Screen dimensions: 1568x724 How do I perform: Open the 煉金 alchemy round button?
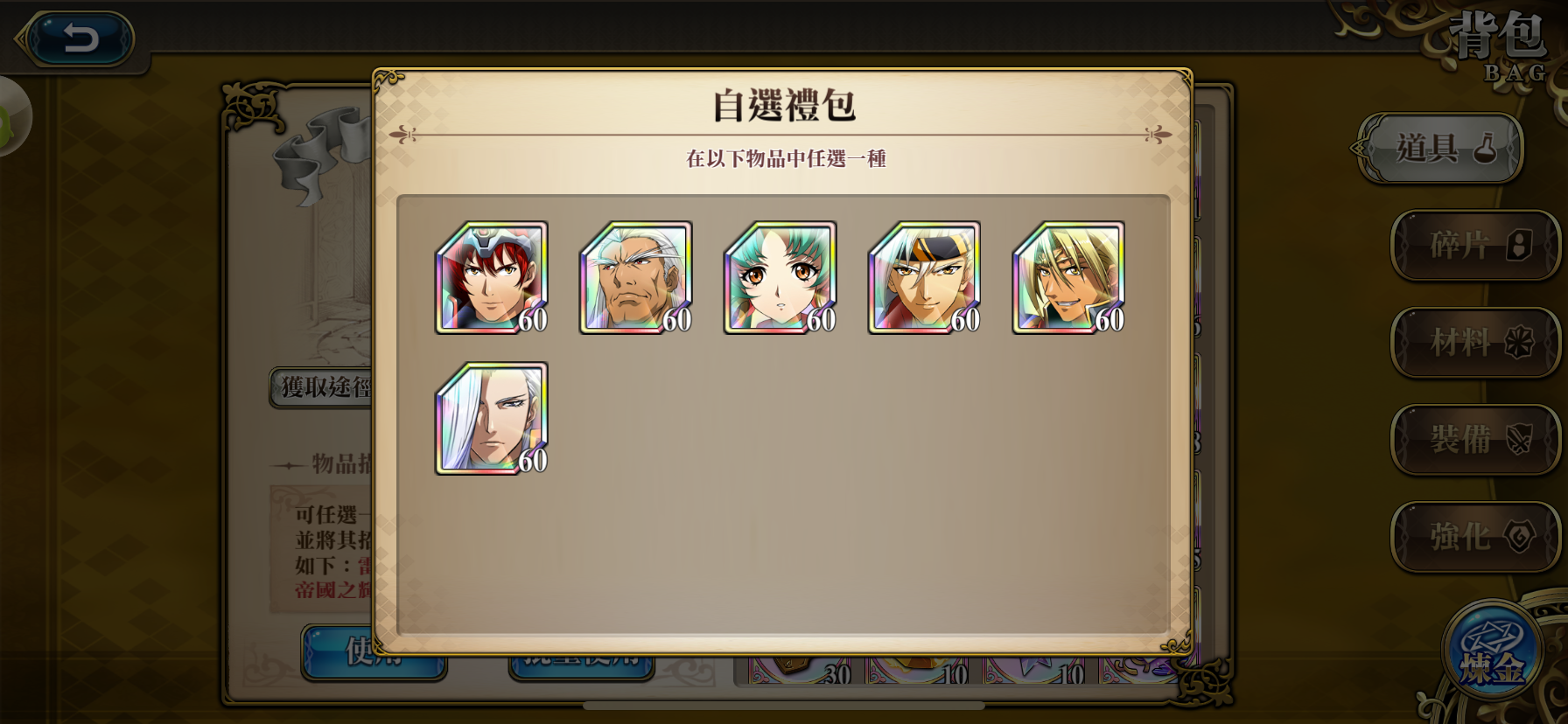point(1494,651)
